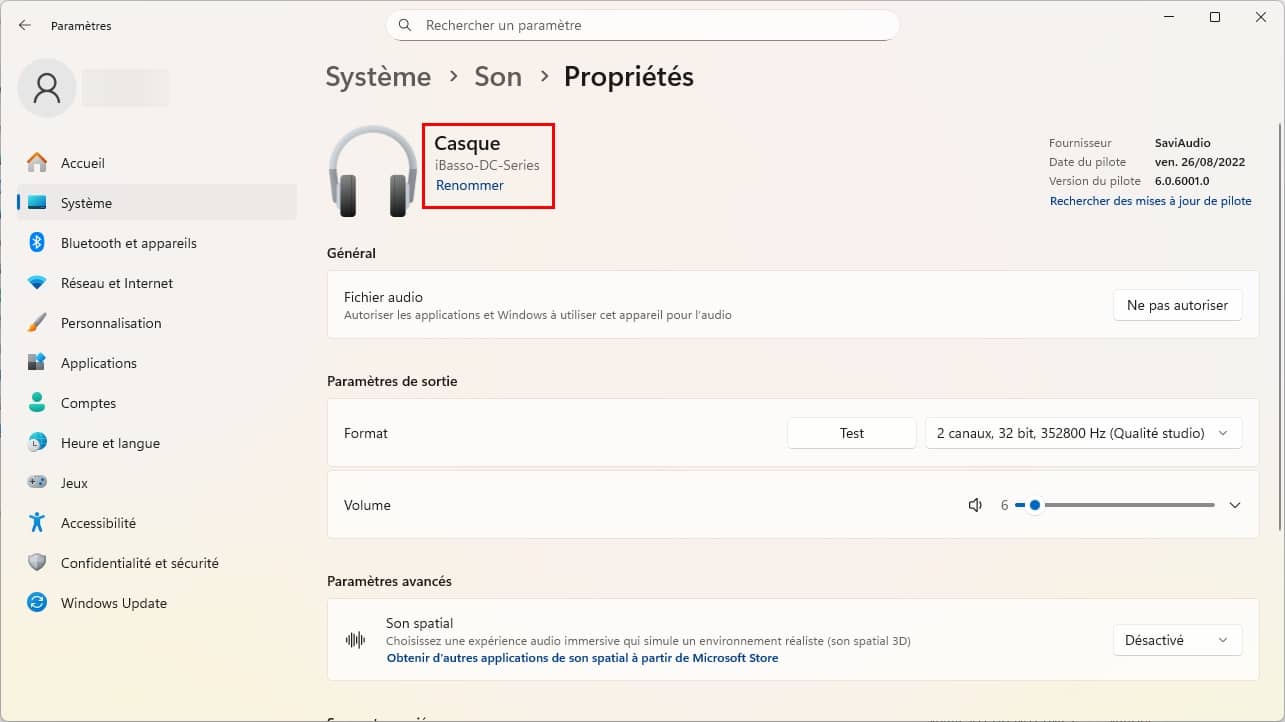Image resolution: width=1285 pixels, height=722 pixels.
Task: Open the Windows Update sync icon
Action: pyautogui.click(x=37, y=603)
